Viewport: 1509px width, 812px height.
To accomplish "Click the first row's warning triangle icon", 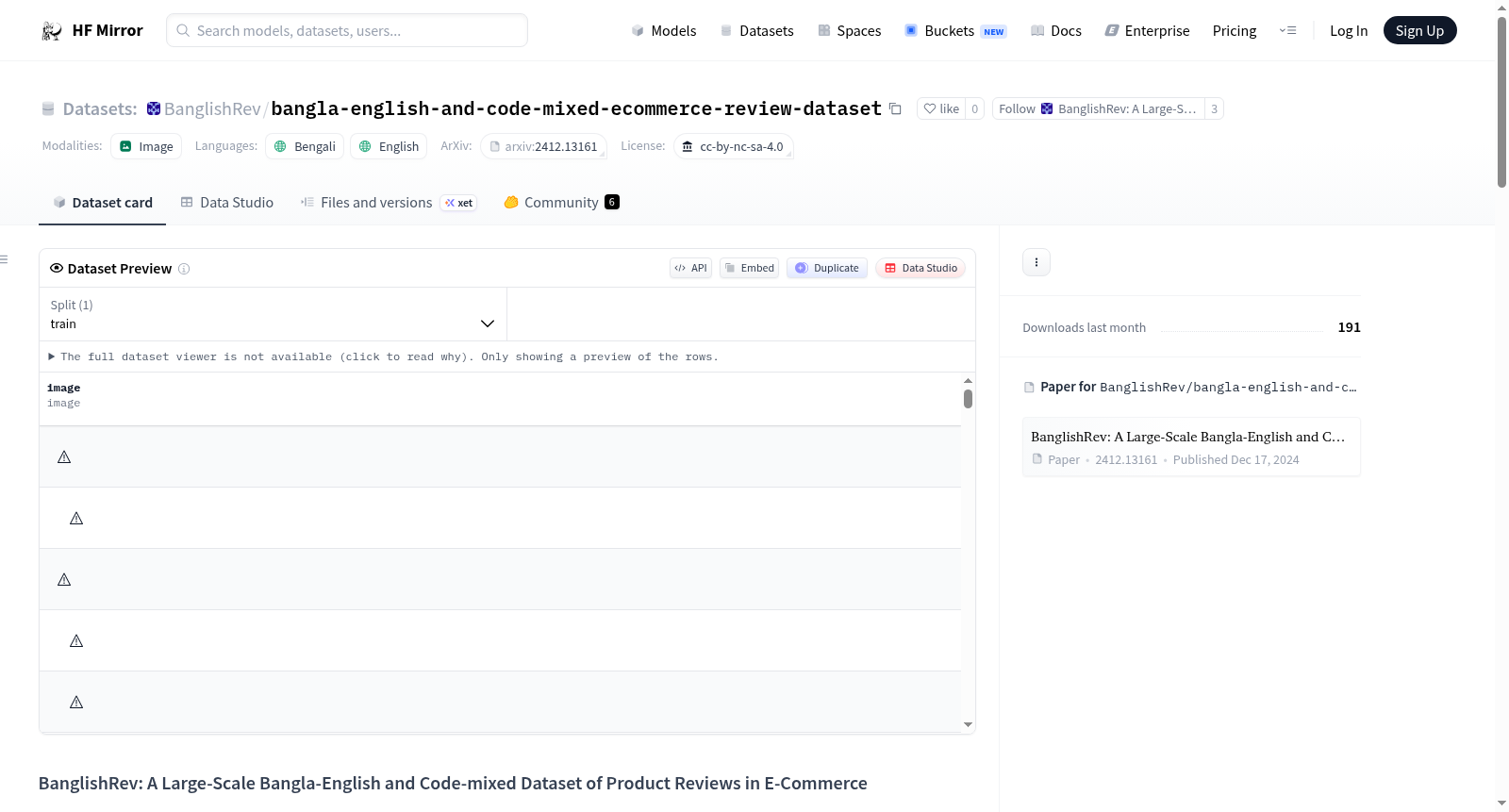I will click(x=64, y=457).
